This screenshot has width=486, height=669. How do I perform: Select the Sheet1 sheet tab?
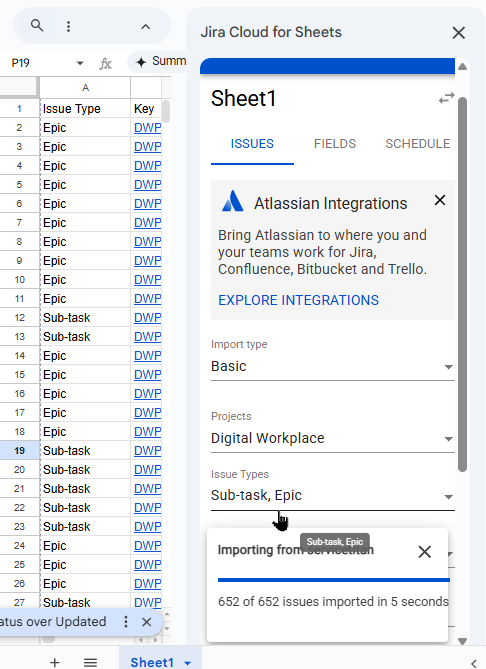pos(152,662)
